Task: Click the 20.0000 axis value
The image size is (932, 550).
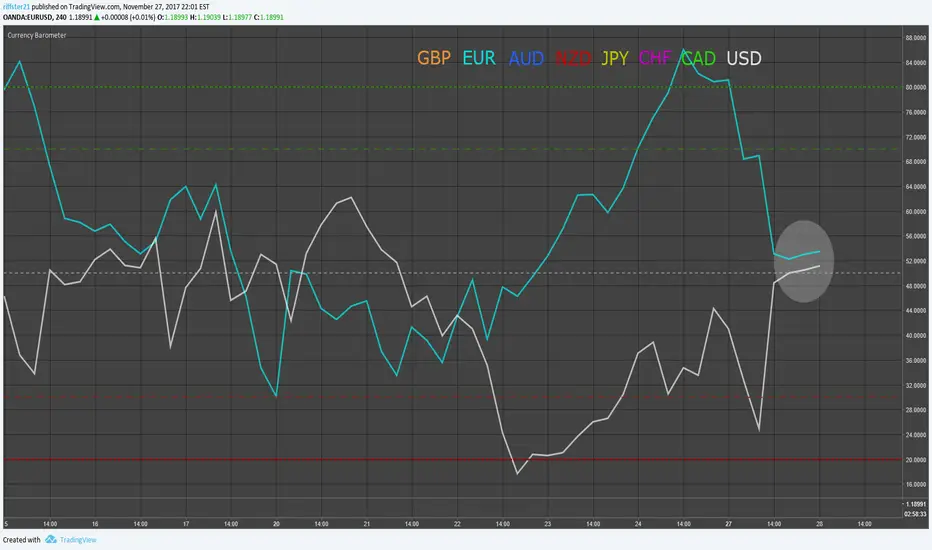Action: tap(915, 460)
